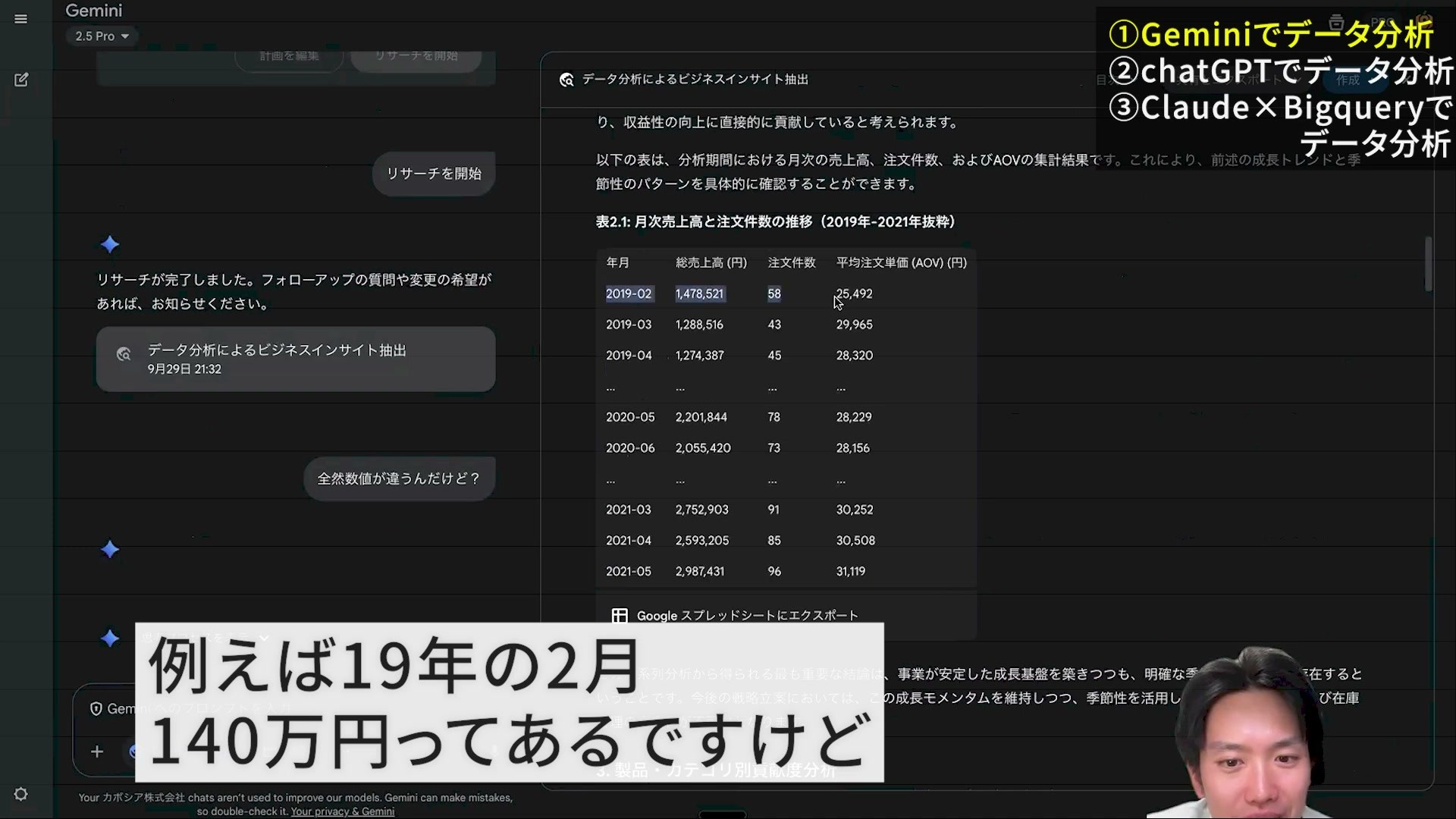
Task: Click the リサーチを開始 message bubble
Action: (434, 174)
